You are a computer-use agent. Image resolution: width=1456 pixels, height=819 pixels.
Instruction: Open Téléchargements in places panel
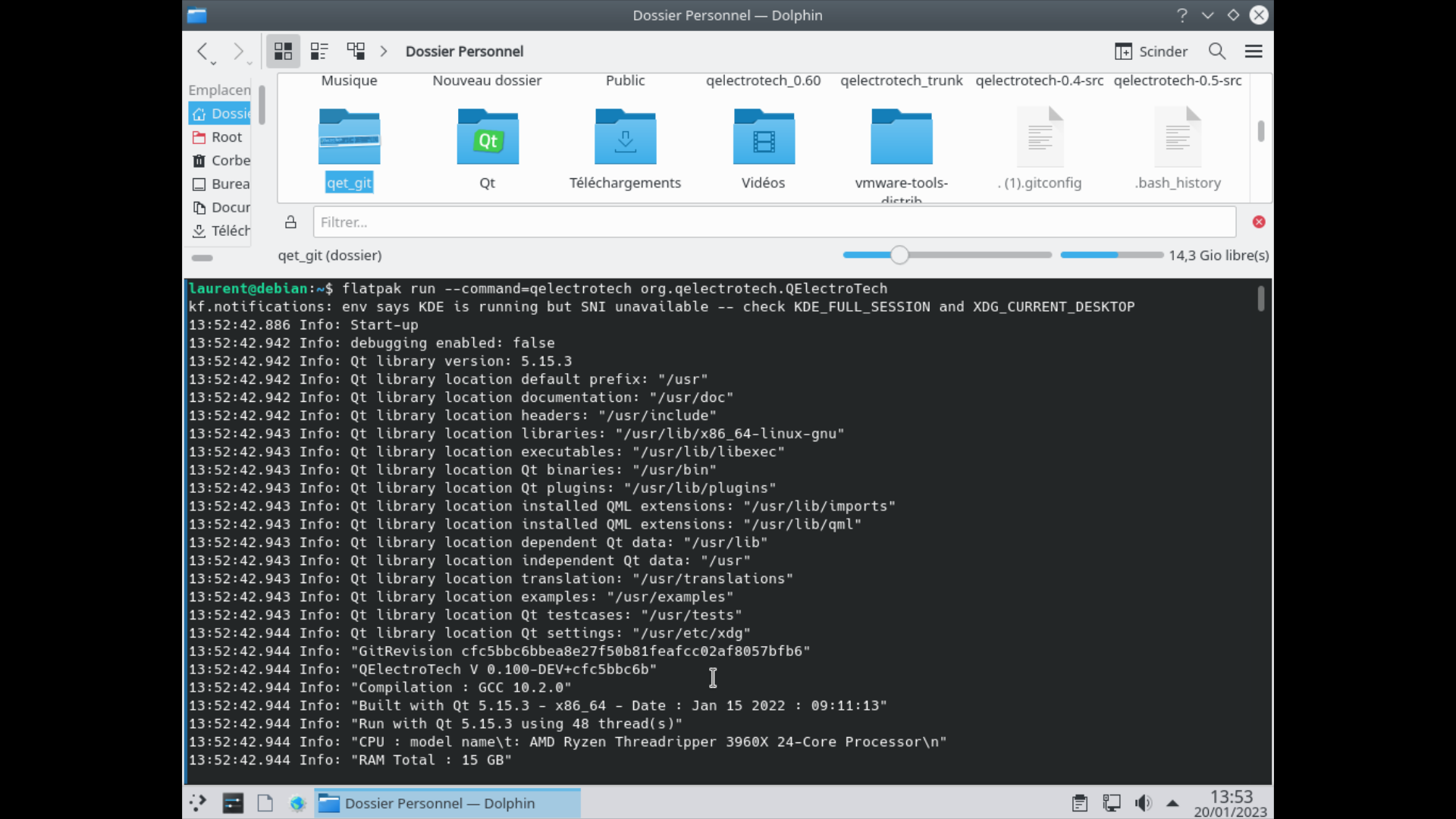coord(220,231)
